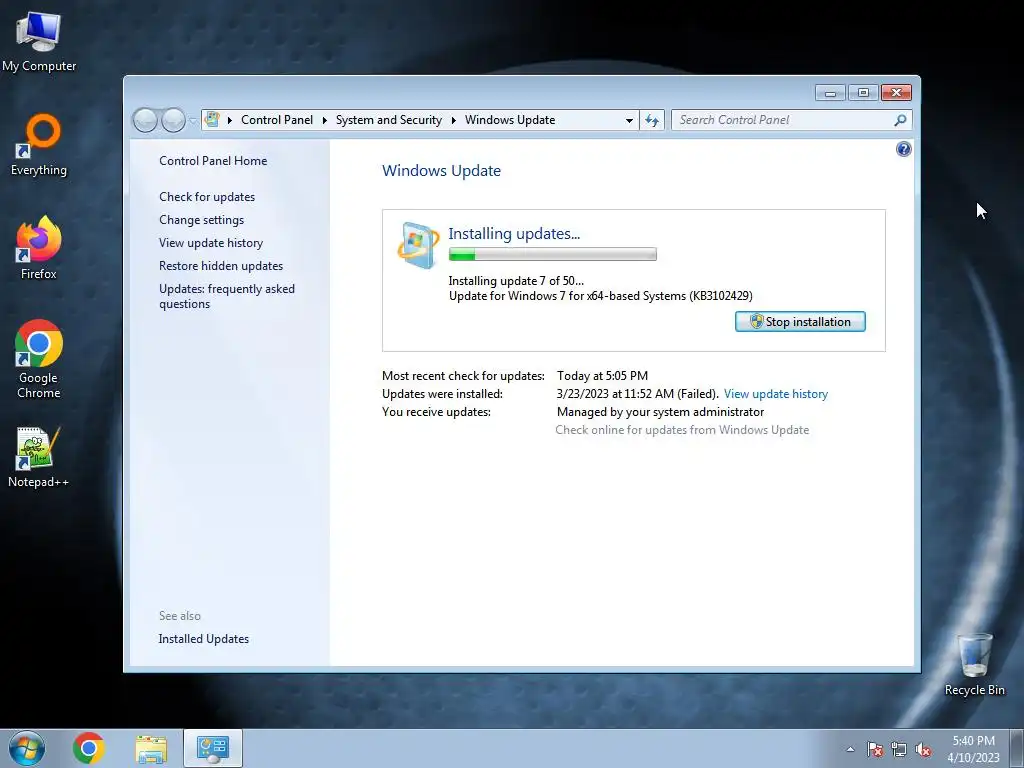This screenshot has height=768, width=1024.
Task: Open Windows Explorer taskbar icon
Action: pyautogui.click(x=151, y=749)
